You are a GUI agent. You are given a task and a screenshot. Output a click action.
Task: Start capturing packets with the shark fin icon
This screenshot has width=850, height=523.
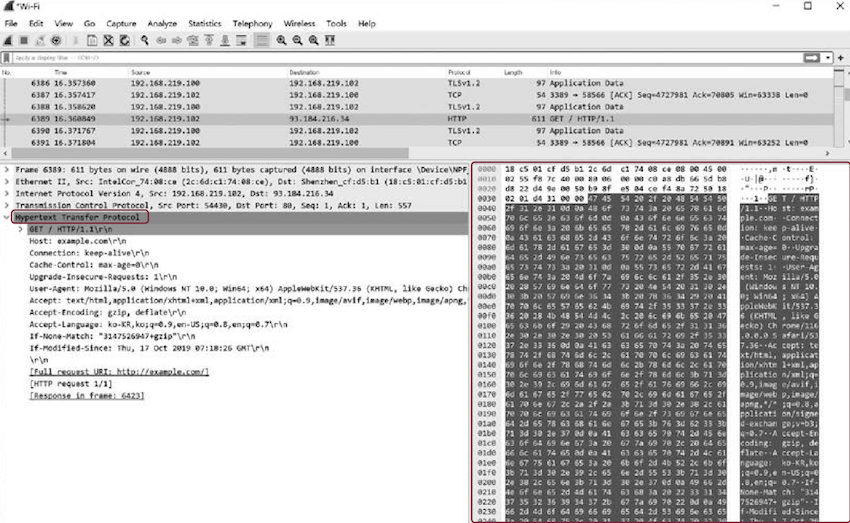pos(8,41)
